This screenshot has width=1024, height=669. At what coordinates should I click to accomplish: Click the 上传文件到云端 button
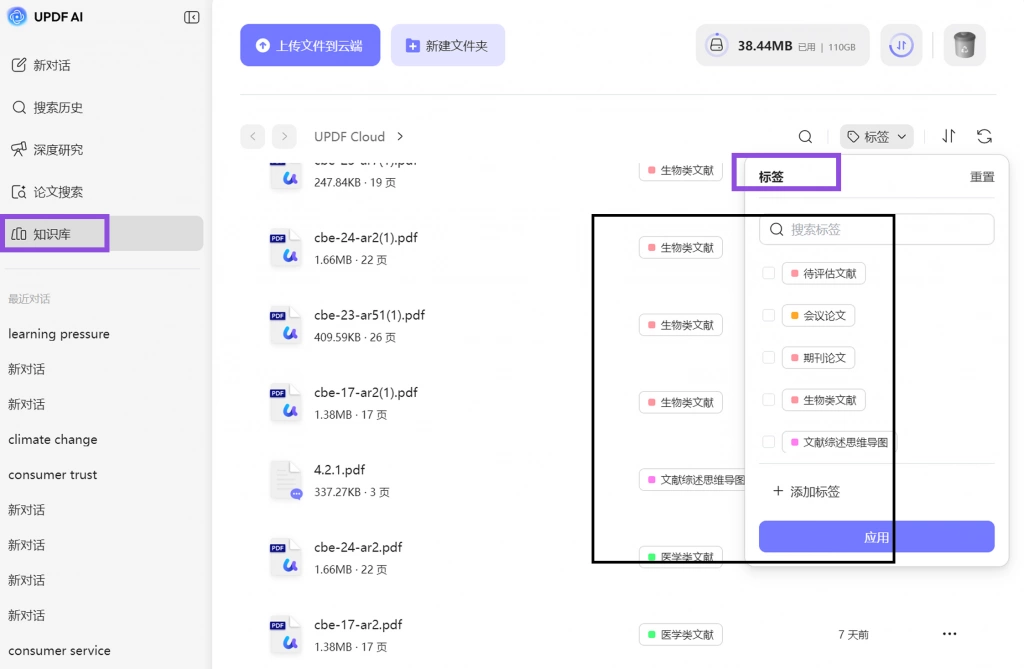click(310, 45)
